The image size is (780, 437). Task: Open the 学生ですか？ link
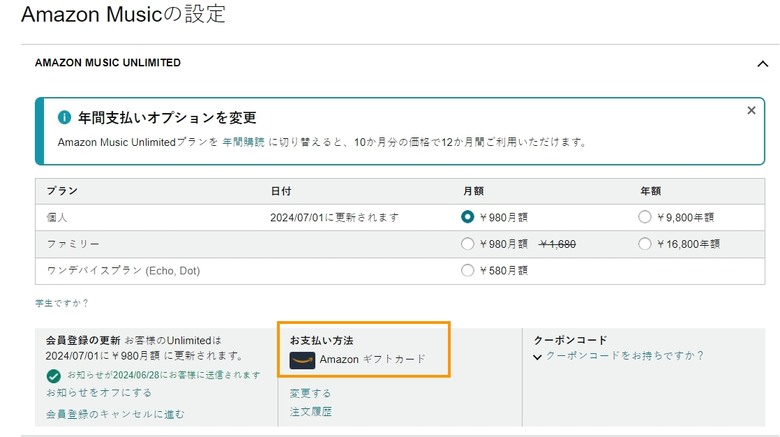coord(62,303)
